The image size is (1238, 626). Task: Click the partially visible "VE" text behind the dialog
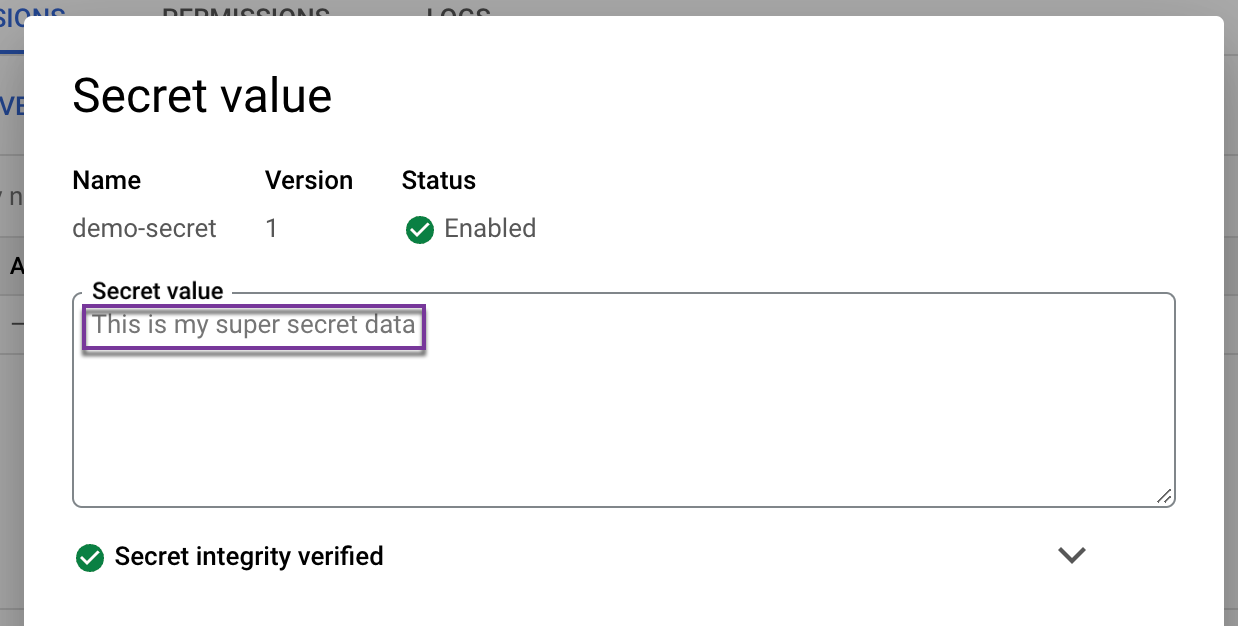tap(11, 107)
